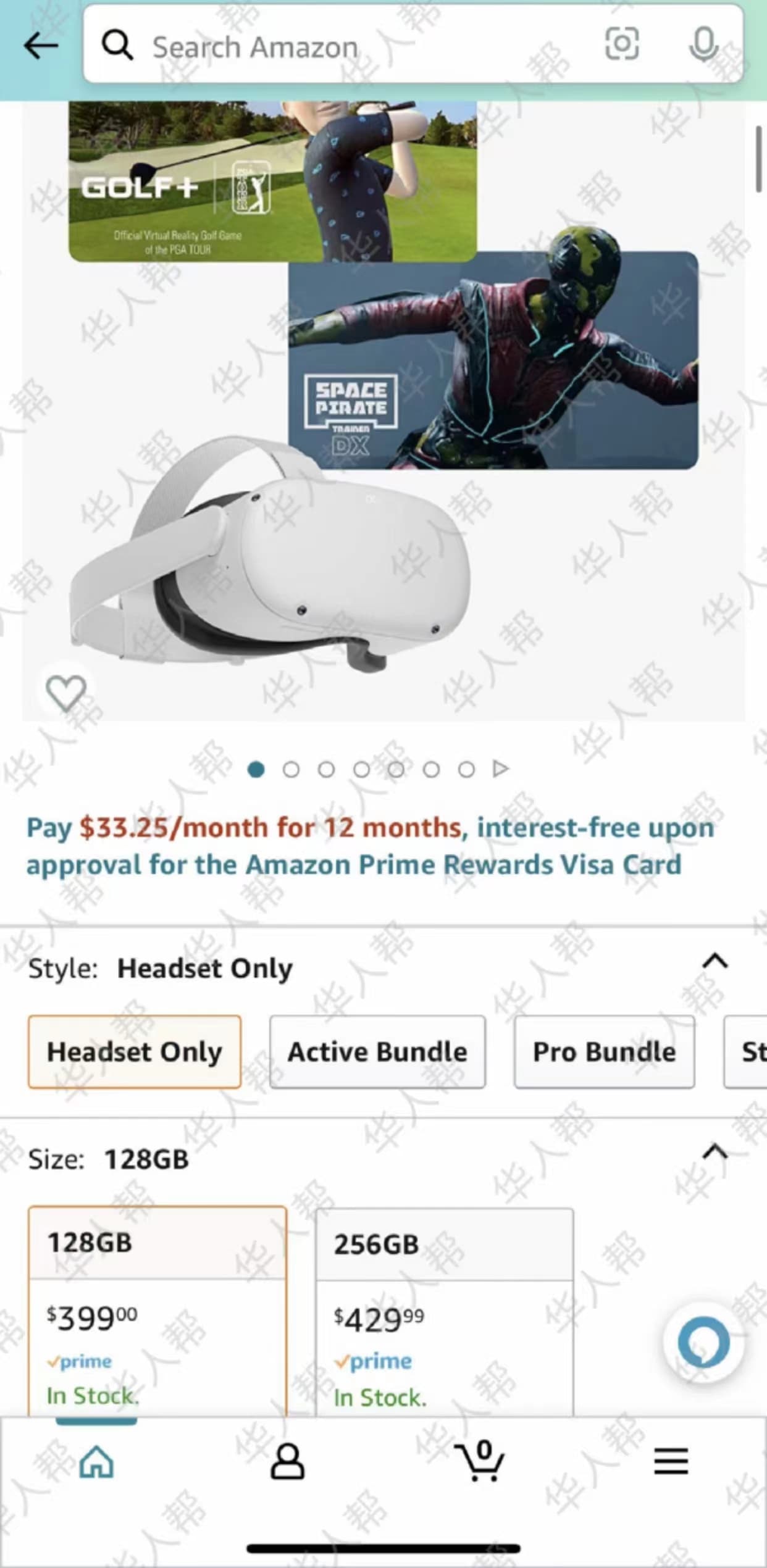Open Alexa assistant floating icon
The image size is (767, 1568).
[703, 1342]
